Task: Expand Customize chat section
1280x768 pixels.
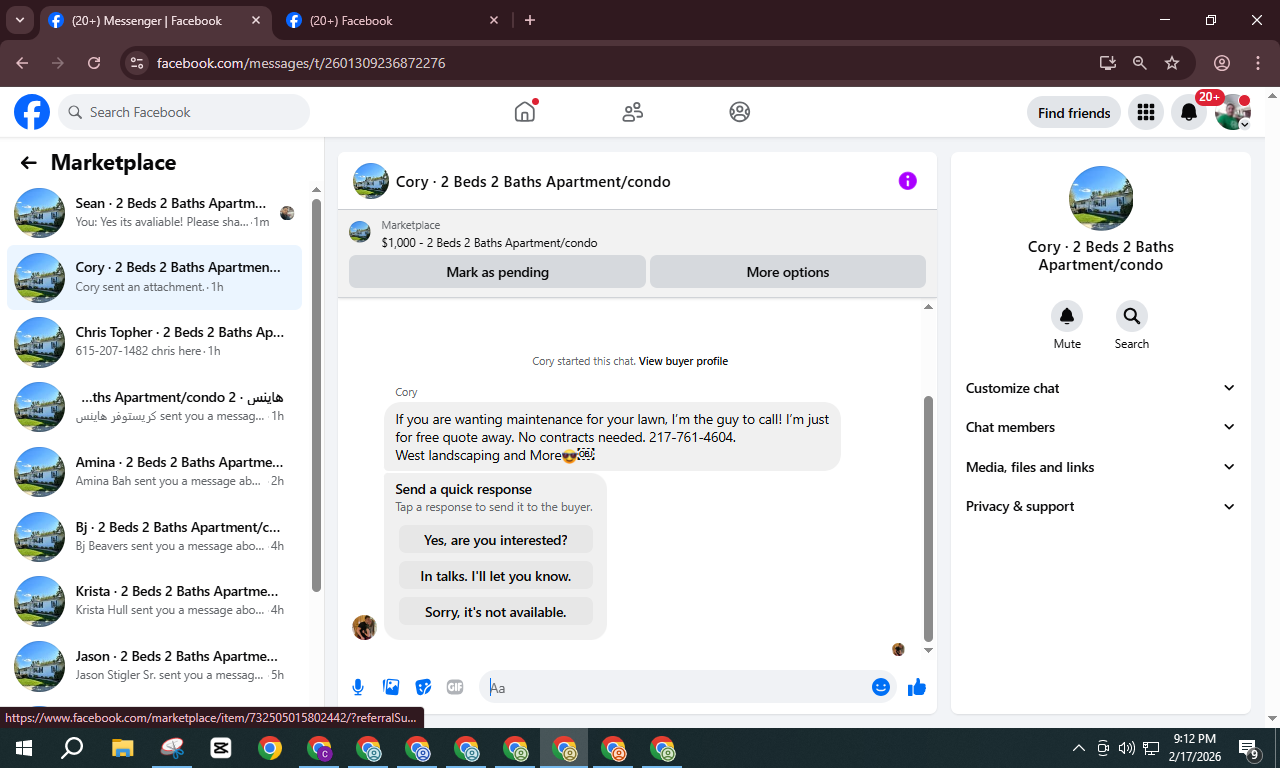Action: pos(1100,388)
